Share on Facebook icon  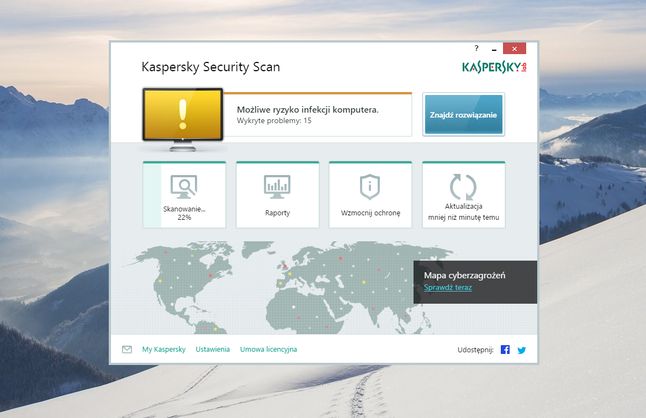505,350
